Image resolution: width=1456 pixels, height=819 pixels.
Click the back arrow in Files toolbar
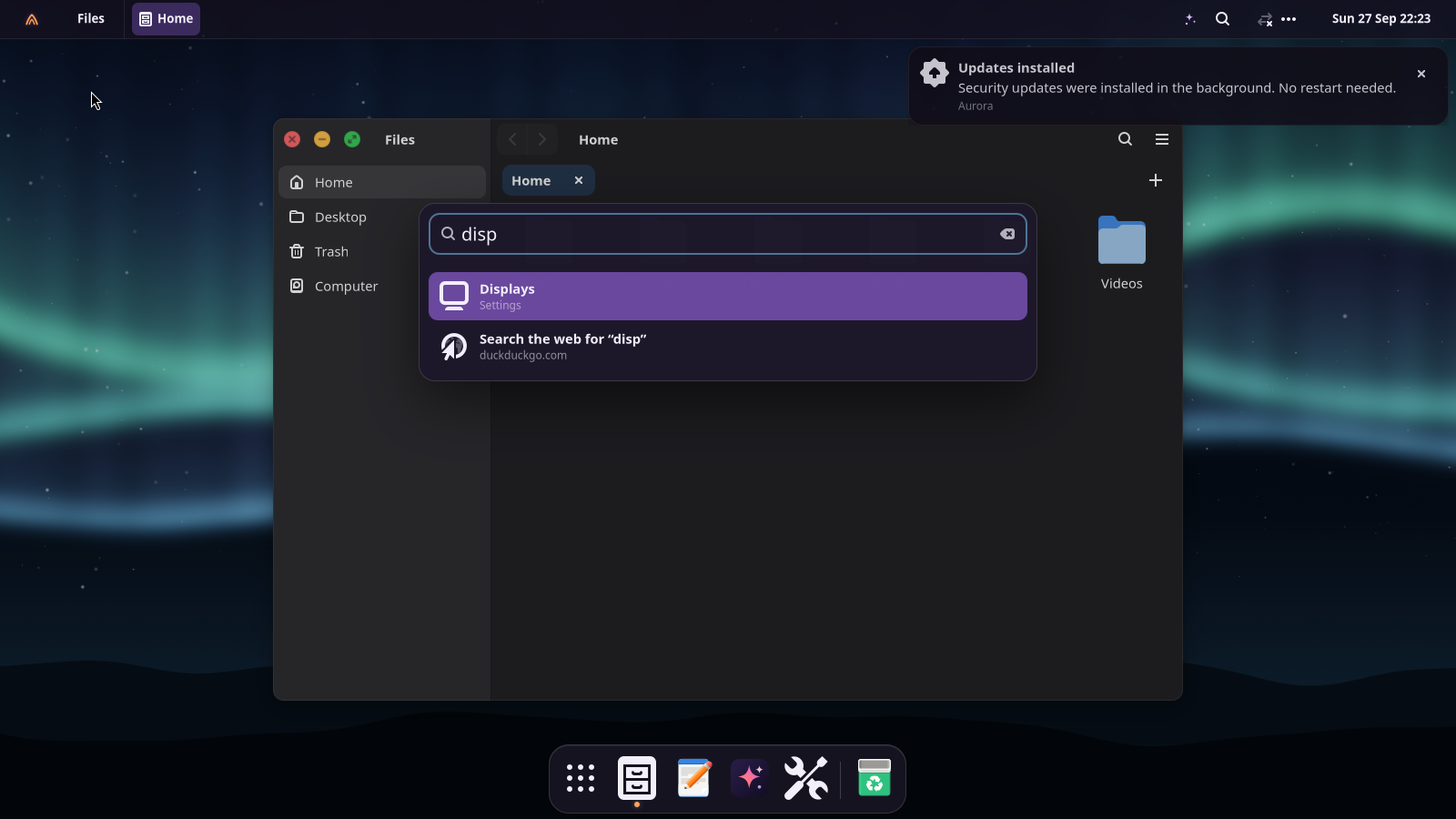click(512, 139)
